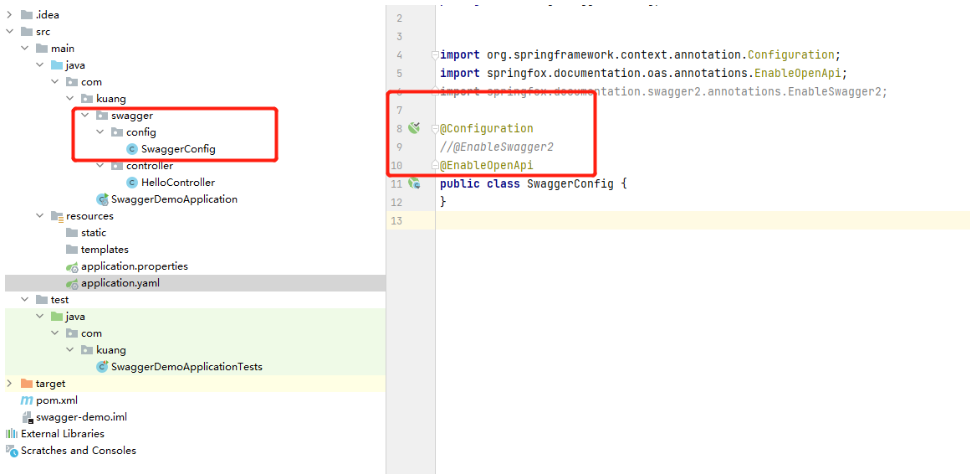
Task: Click the blue main java source folder icon
Action: 57,65
